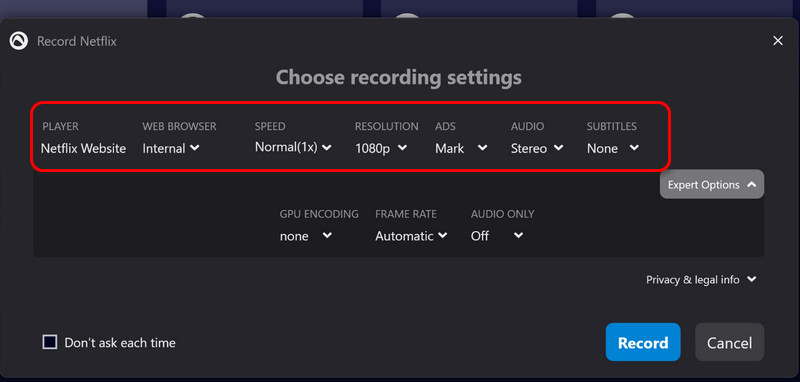Click the Netflix Website player value

coord(84,148)
